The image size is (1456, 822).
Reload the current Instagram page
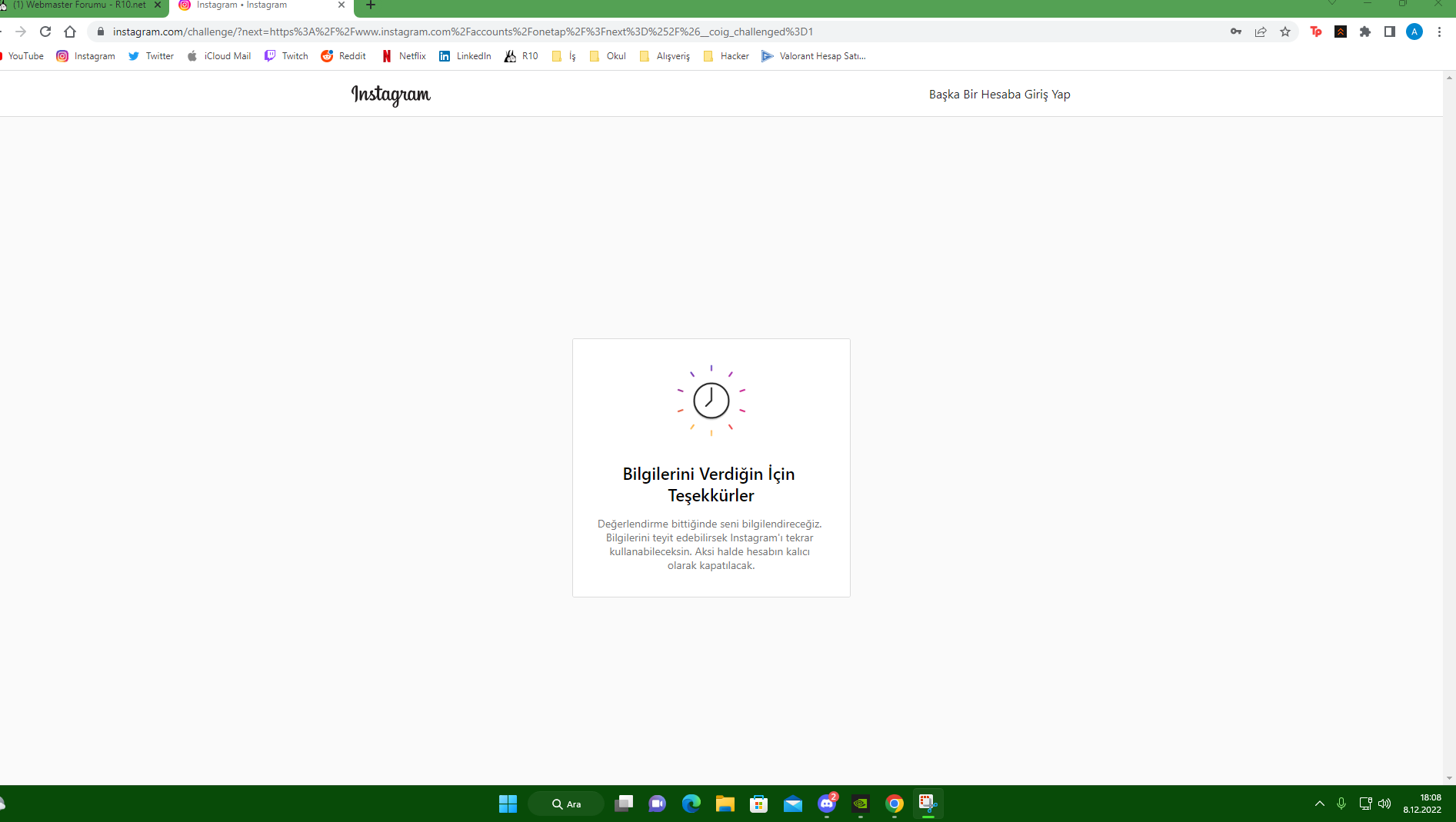coord(45,32)
